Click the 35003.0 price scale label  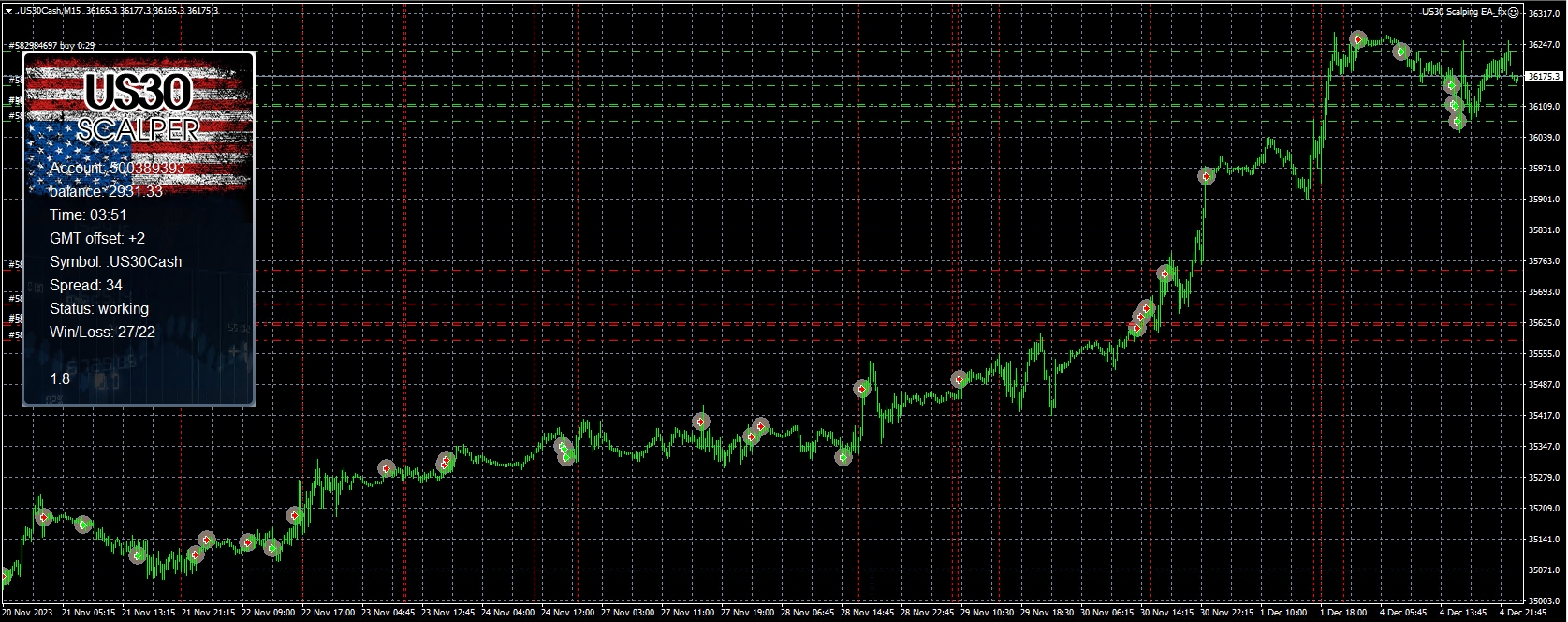1544,601
